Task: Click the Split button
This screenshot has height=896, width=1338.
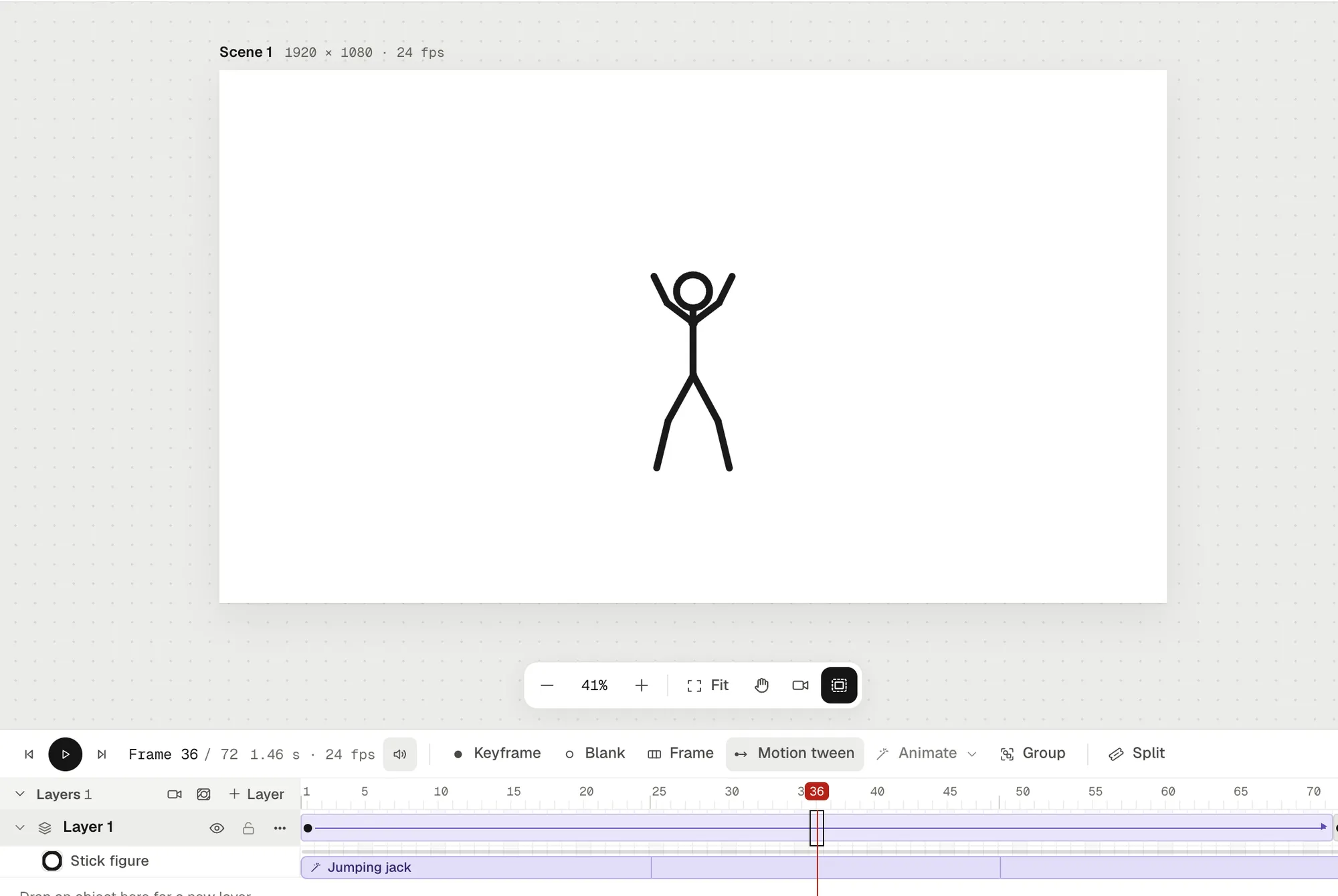Action: click(x=1137, y=754)
